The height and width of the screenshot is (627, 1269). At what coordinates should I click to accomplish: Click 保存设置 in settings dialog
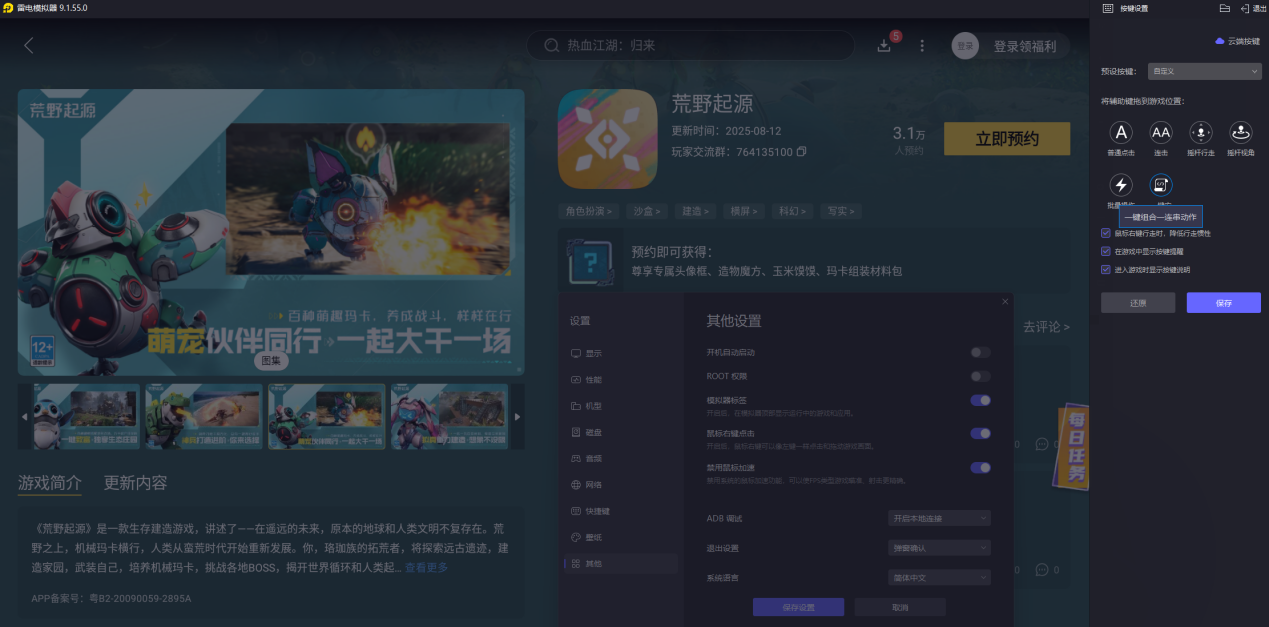pos(798,607)
